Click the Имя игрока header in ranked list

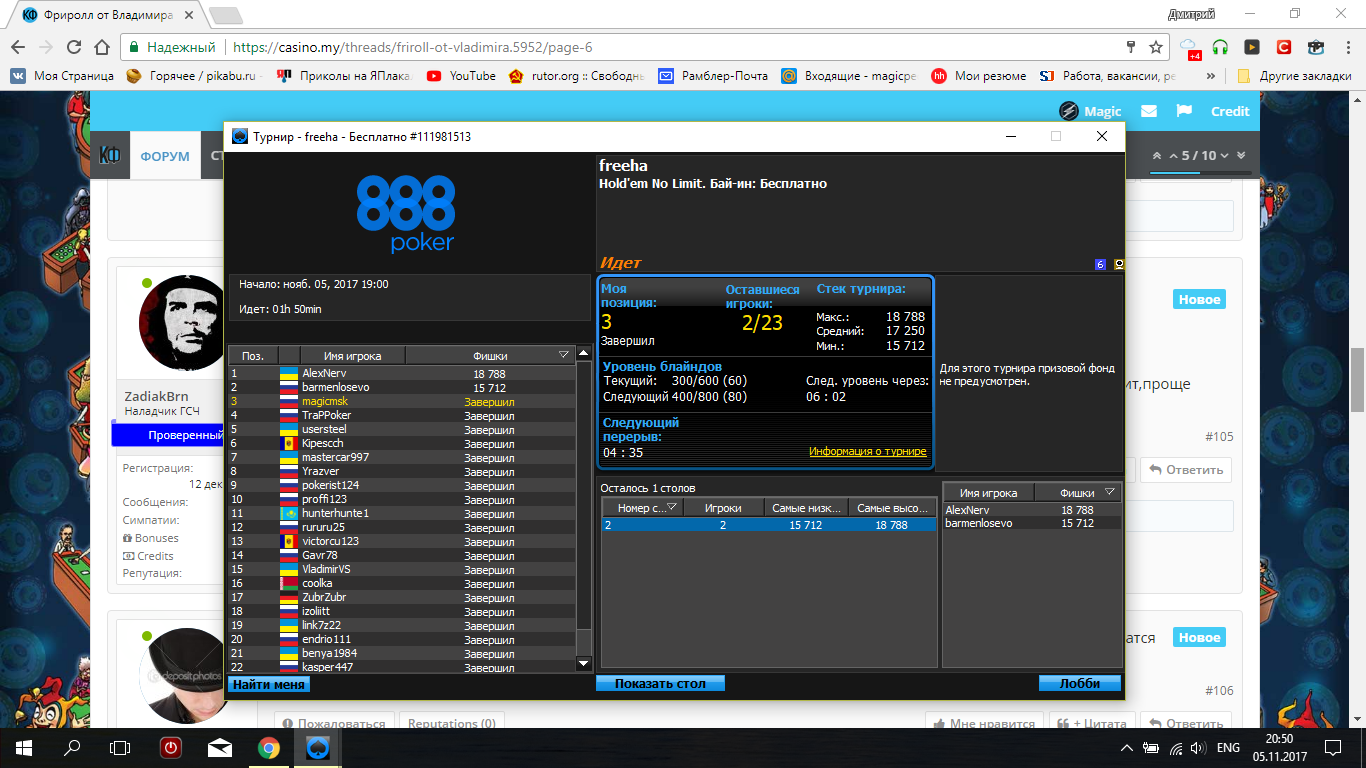point(354,355)
